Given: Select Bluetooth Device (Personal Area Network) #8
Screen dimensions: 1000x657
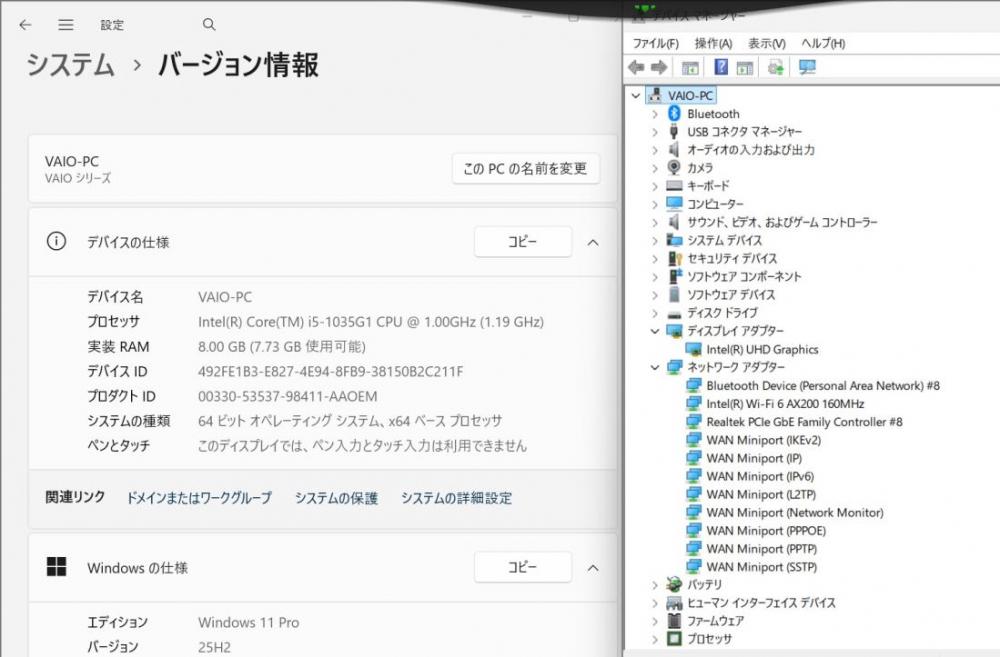Looking at the screenshot, I should (x=823, y=386).
